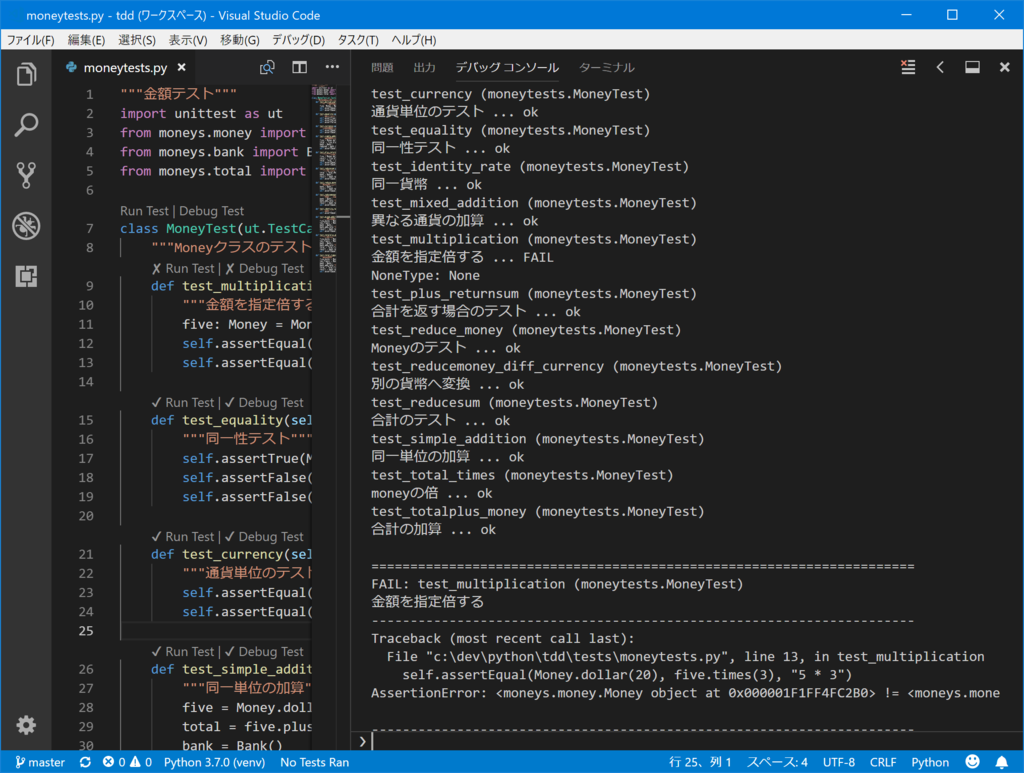Click the editor minimap
This screenshot has height=773, width=1024.
pyautogui.click(x=325, y=179)
